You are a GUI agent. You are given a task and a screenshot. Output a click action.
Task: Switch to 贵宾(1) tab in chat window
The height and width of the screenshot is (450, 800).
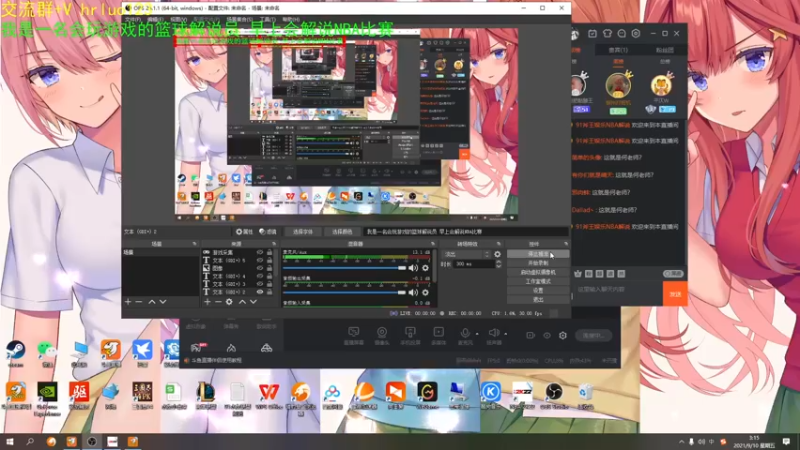click(x=618, y=50)
